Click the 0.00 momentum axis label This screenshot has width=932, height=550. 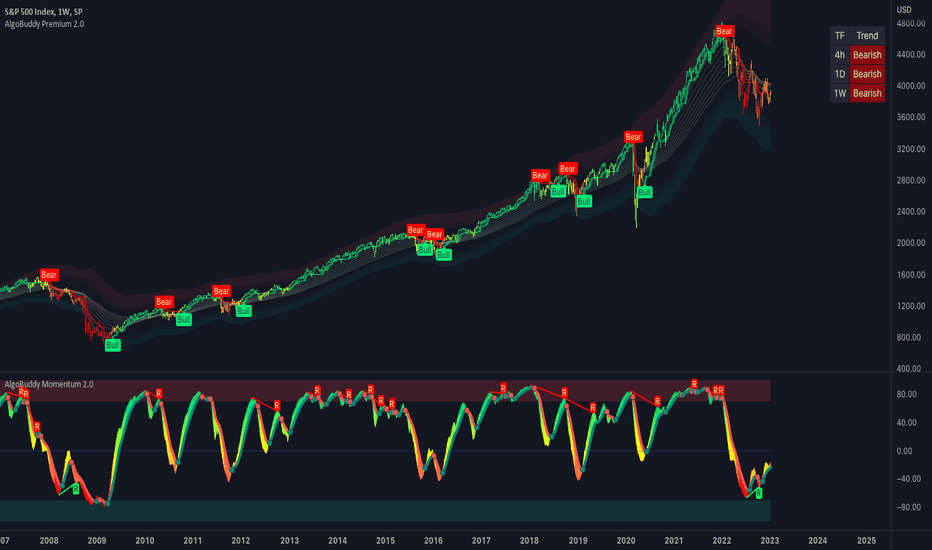click(905, 451)
